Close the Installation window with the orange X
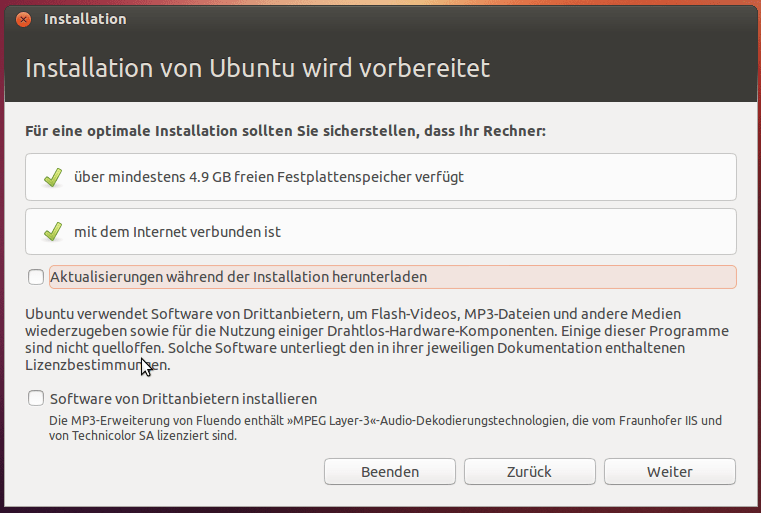The height and width of the screenshot is (513, 761). coord(23,19)
